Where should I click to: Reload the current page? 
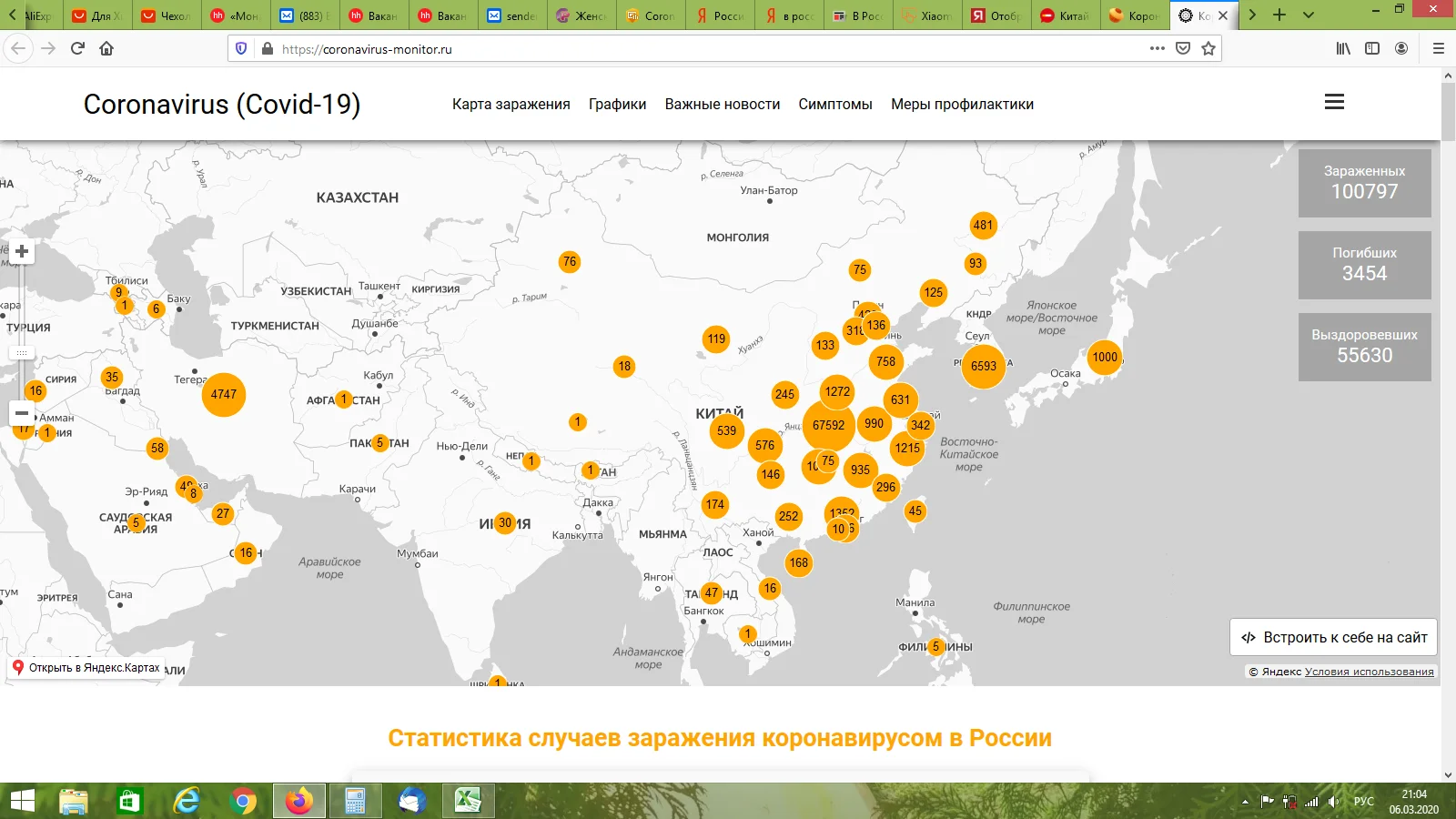coord(77,49)
